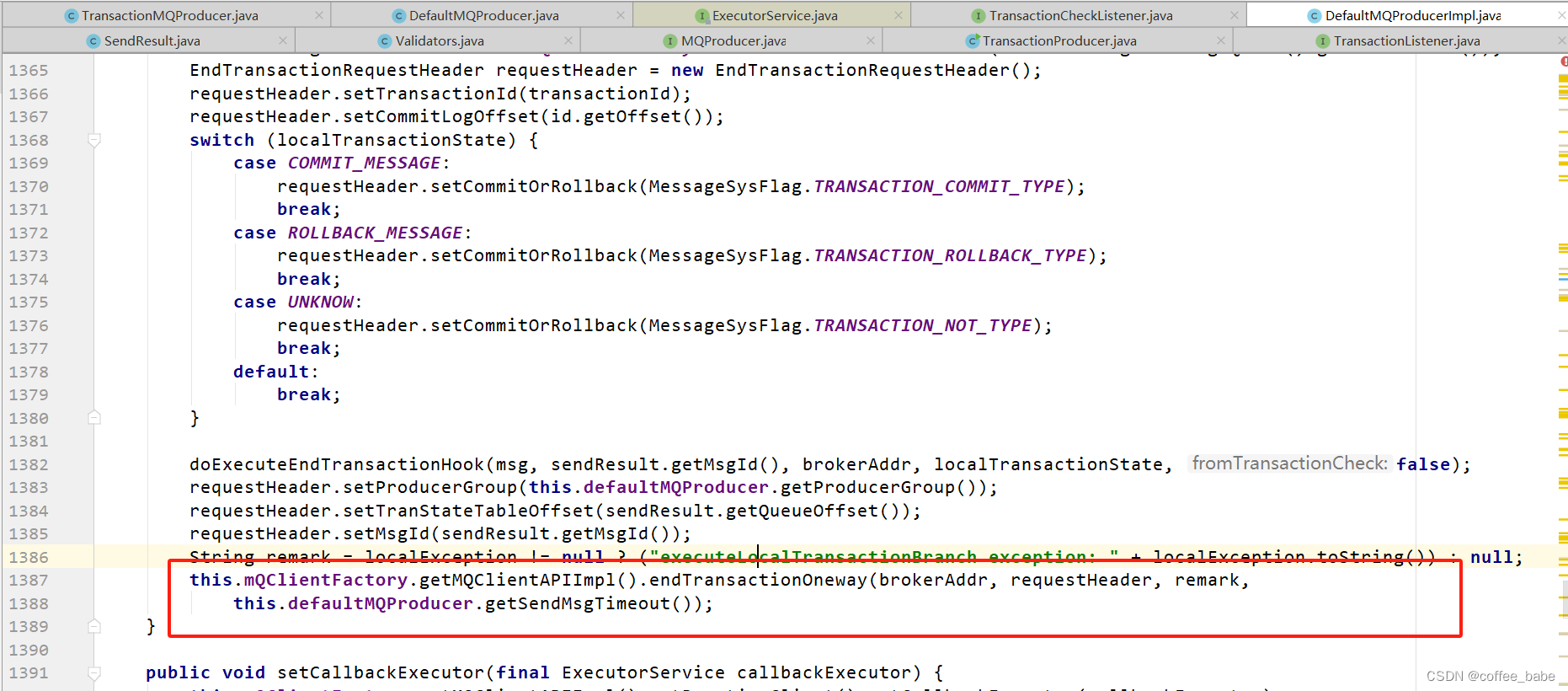
Task: Close the DefaultMQProducer.java tab
Action: click(621, 15)
